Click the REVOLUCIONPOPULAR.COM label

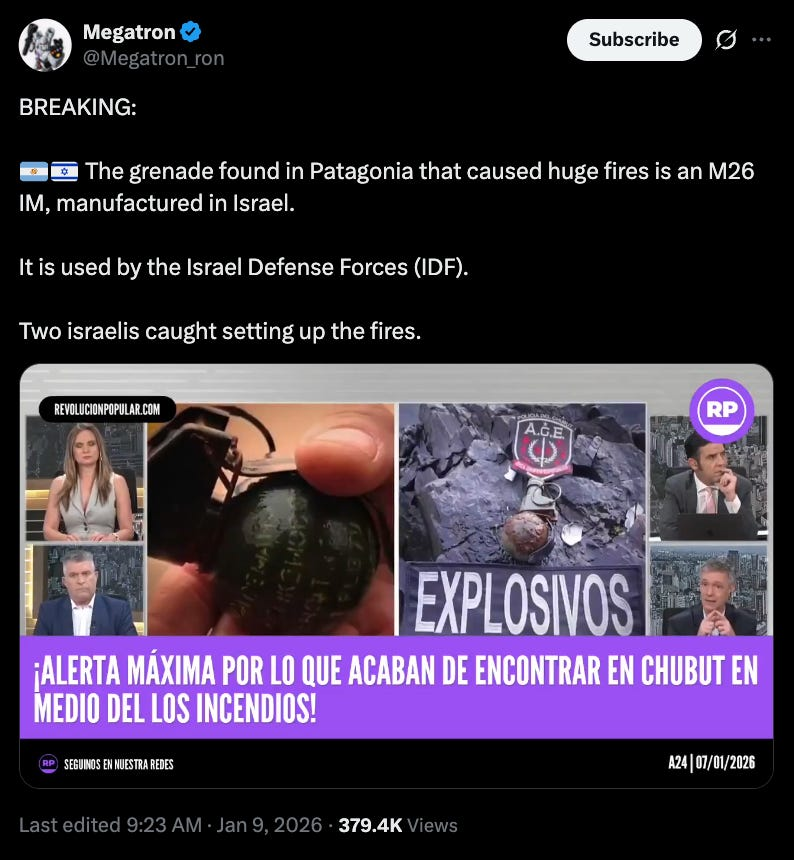pyautogui.click(x=107, y=409)
